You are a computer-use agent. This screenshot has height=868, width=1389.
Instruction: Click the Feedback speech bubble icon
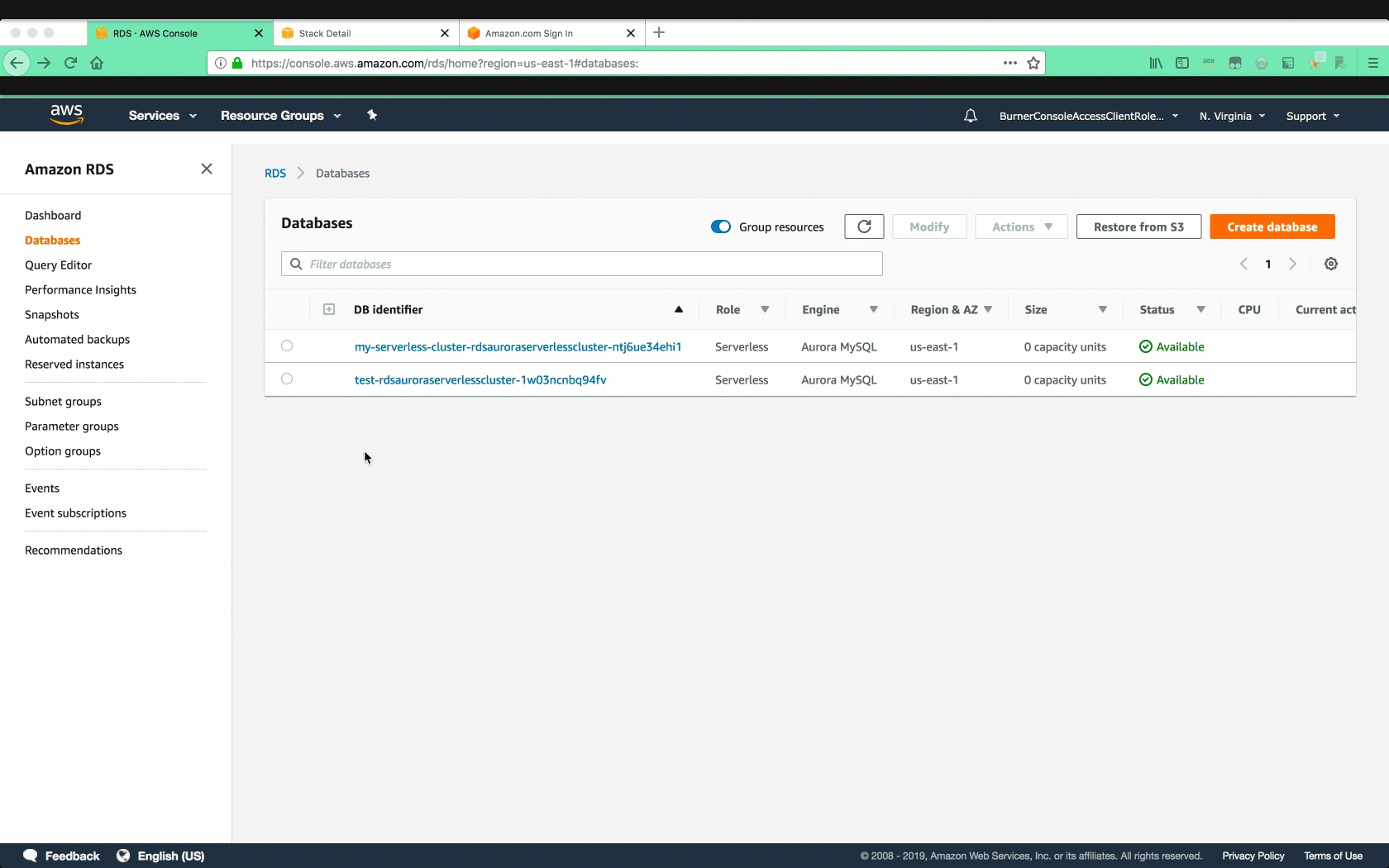coord(31,856)
